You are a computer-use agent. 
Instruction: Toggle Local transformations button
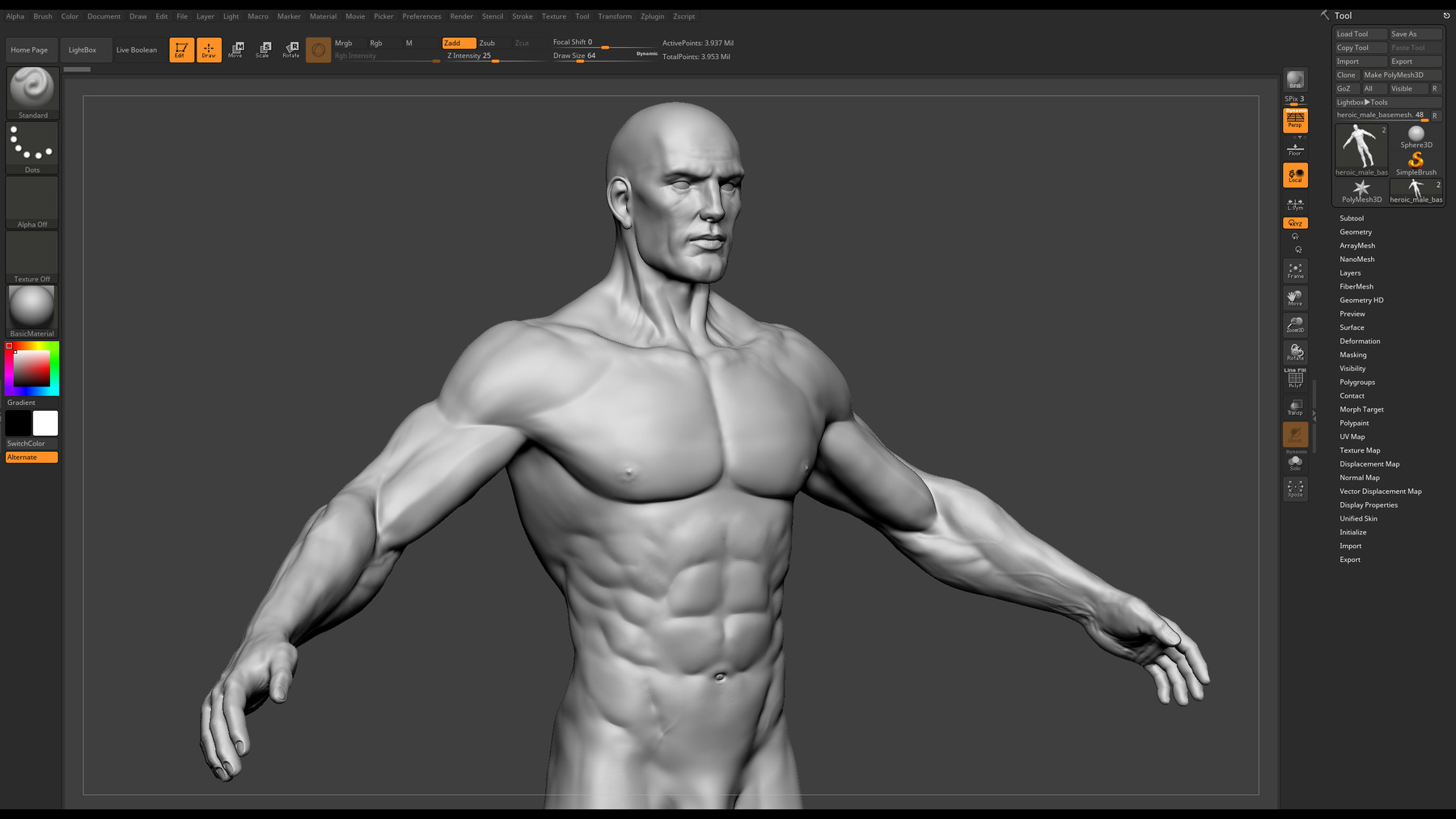[1295, 175]
